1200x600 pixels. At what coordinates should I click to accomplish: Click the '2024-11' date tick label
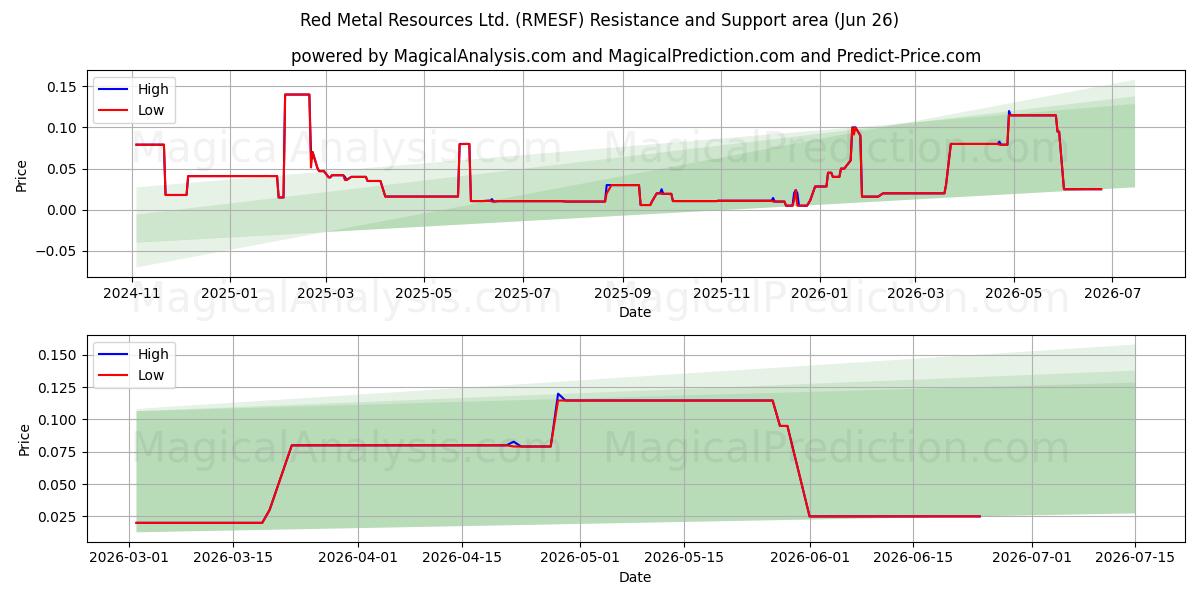(133, 293)
